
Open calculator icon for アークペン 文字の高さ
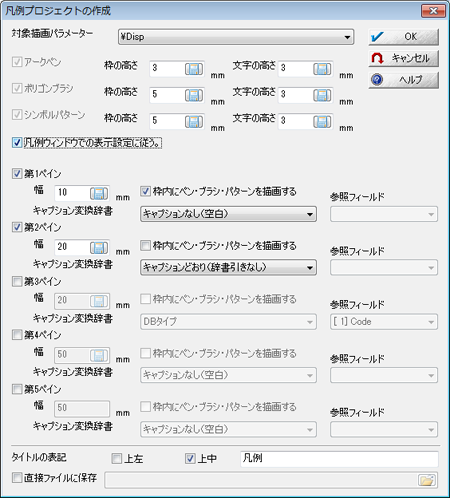click(x=322, y=69)
